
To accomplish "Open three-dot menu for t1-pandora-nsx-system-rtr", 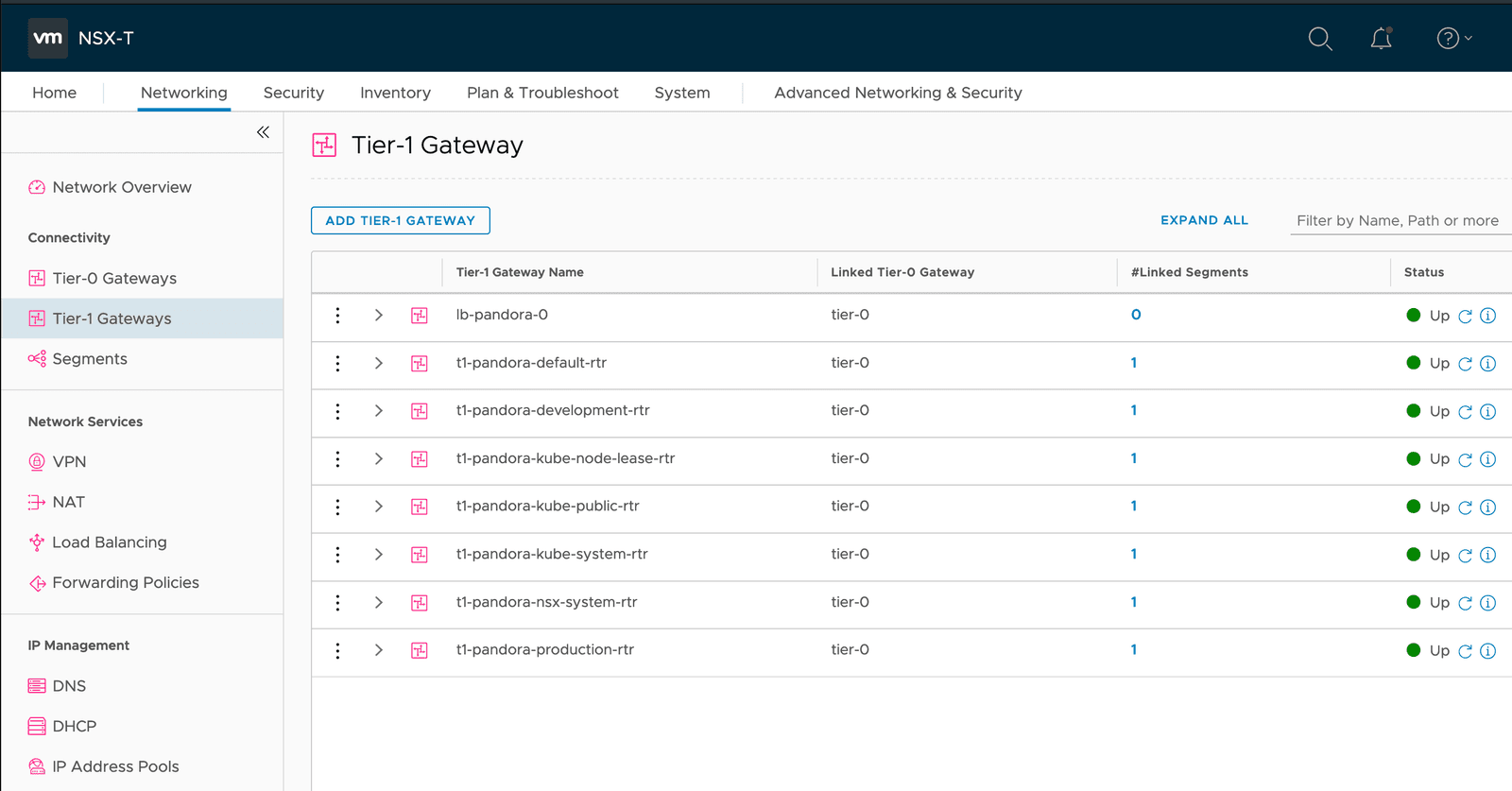I will pyautogui.click(x=337, y=603).
